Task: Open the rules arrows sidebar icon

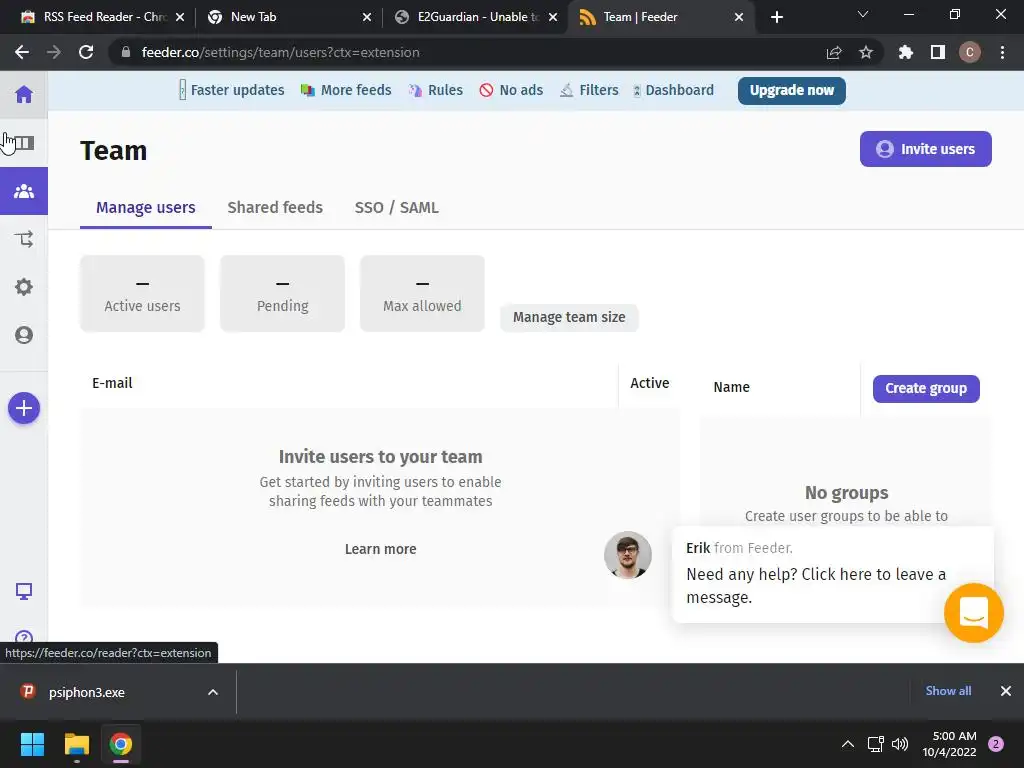Action: point(24,239)
